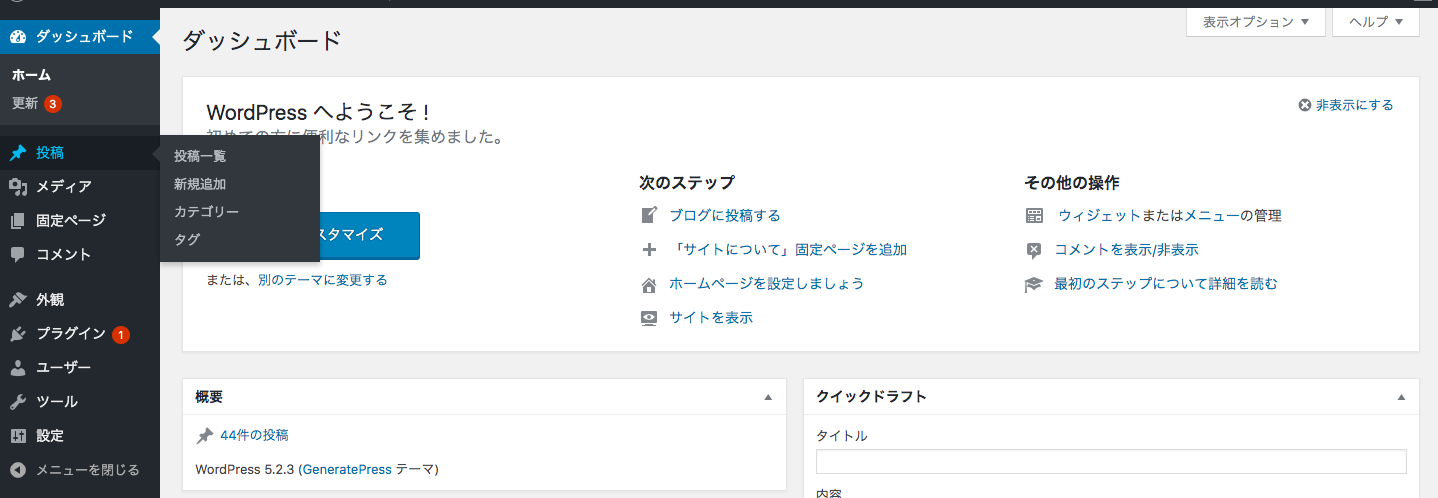Click the paintbrush icon beside 外観
The height and width of the screenshot is (498, 1438).
[18, 300]
